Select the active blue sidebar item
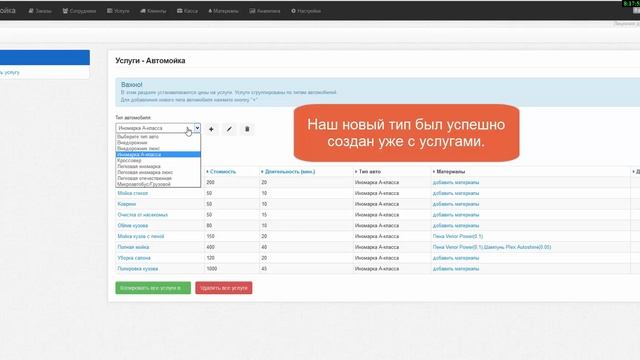The height and width of the screenshot is (360, 640). (x=45, y=58)
